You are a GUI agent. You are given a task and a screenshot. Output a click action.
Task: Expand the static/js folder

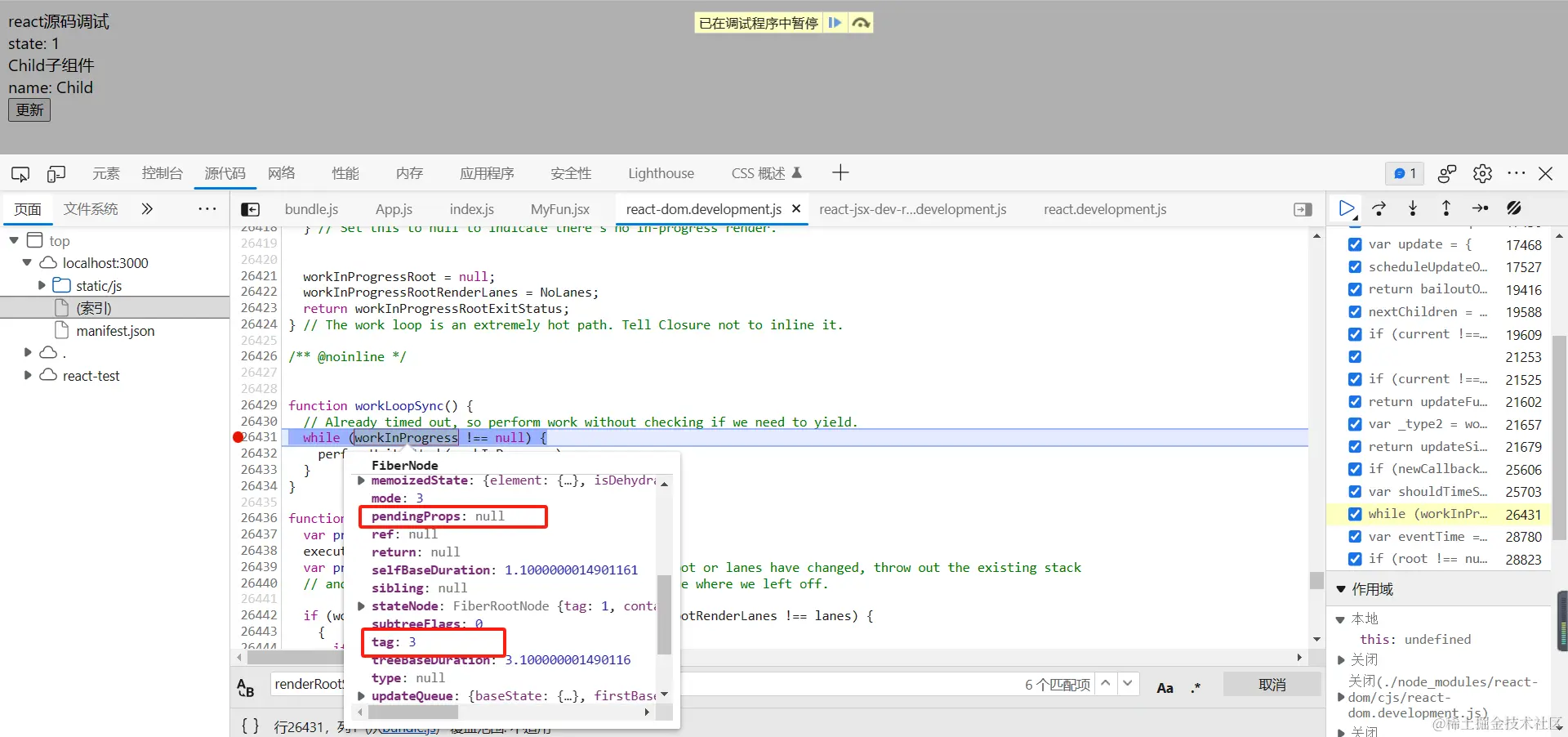click(42, 285)
